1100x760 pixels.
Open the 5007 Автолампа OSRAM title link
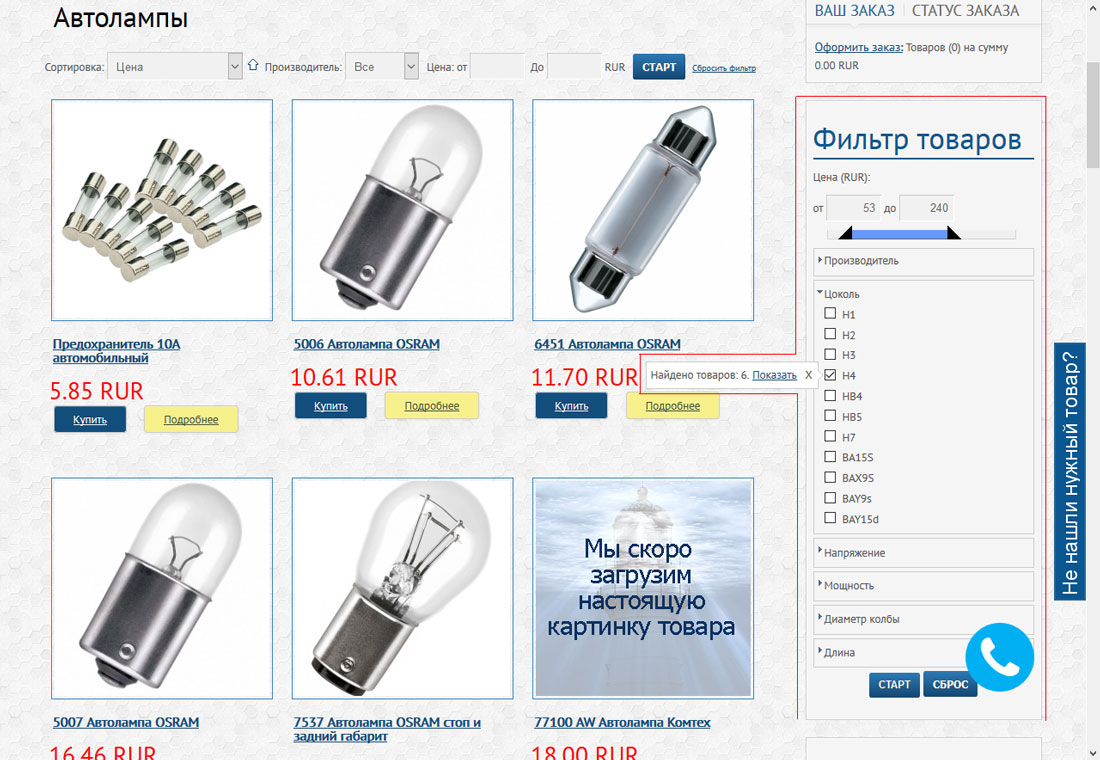point(126,722)
